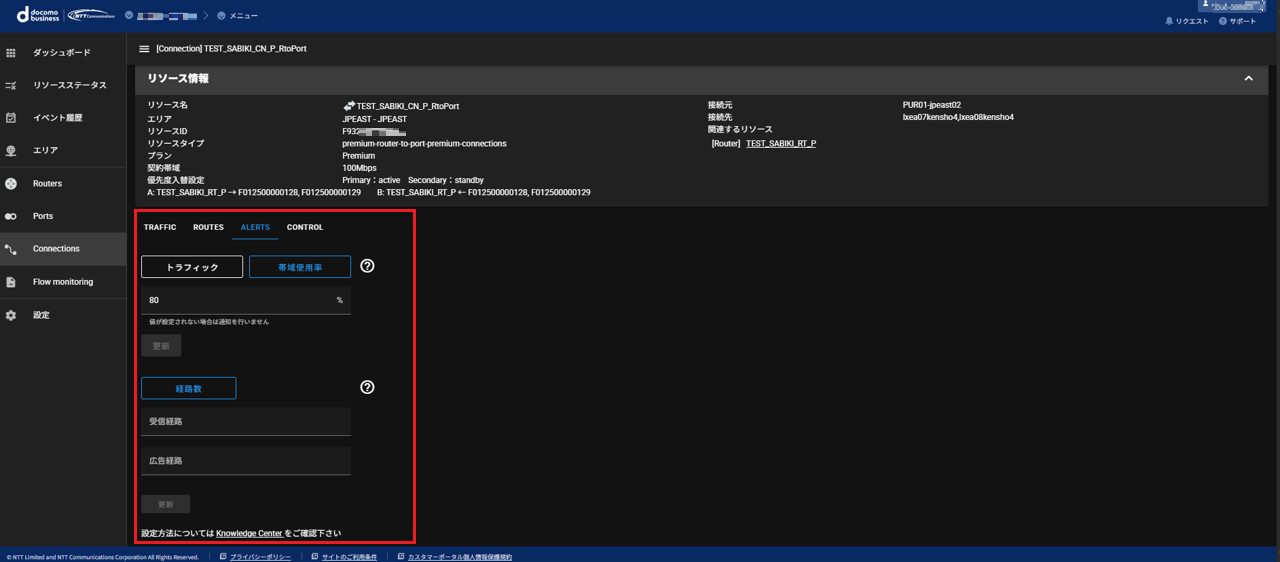1280x562 pixels.
Task: Open 設定 via the gear icon
Action: tap(11, 315)
